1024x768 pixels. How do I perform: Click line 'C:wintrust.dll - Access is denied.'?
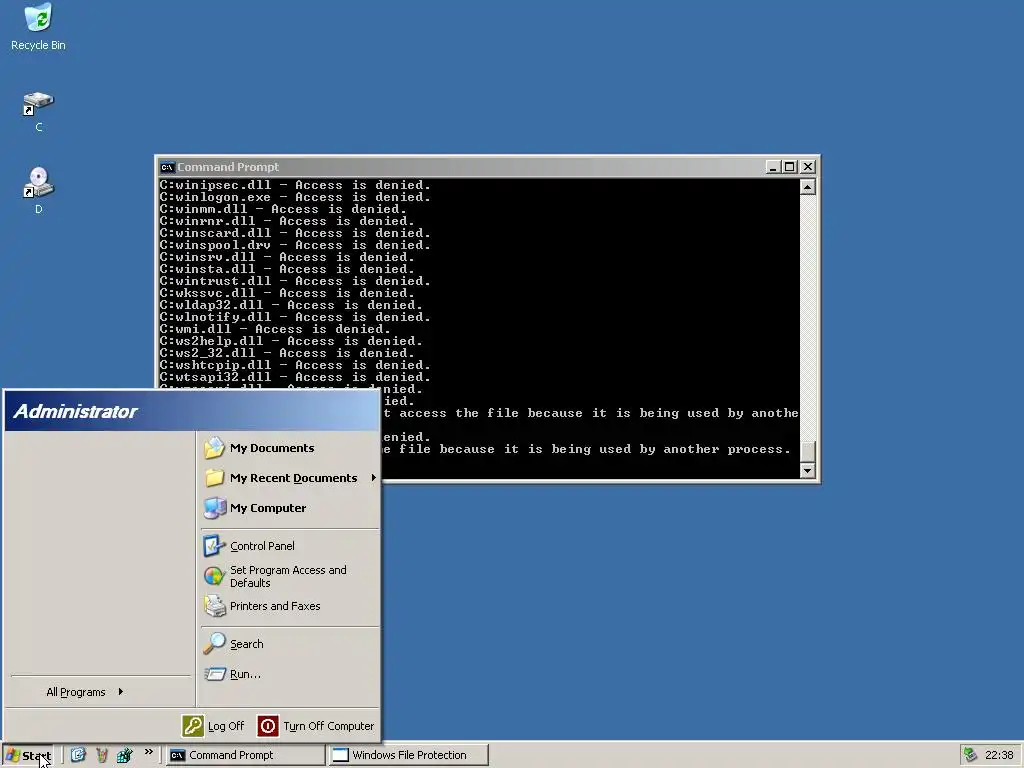pos(295,281)
